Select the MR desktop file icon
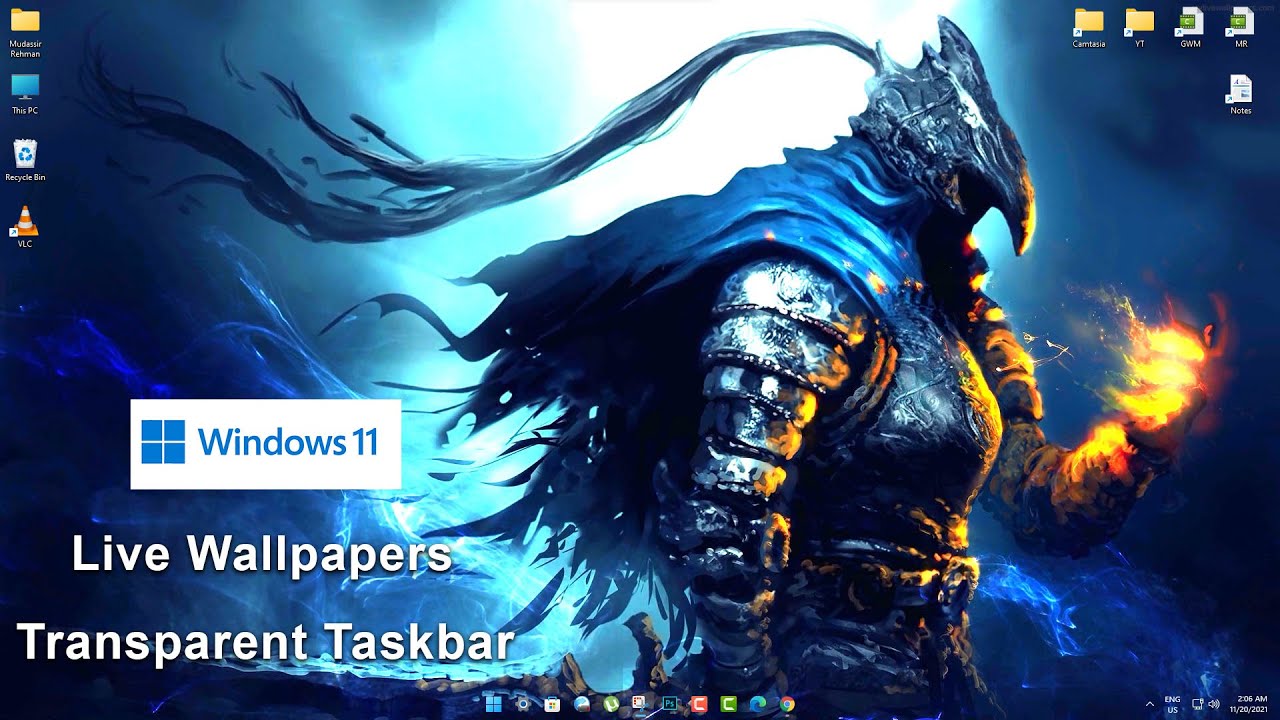 click(x=1241, y=28)
